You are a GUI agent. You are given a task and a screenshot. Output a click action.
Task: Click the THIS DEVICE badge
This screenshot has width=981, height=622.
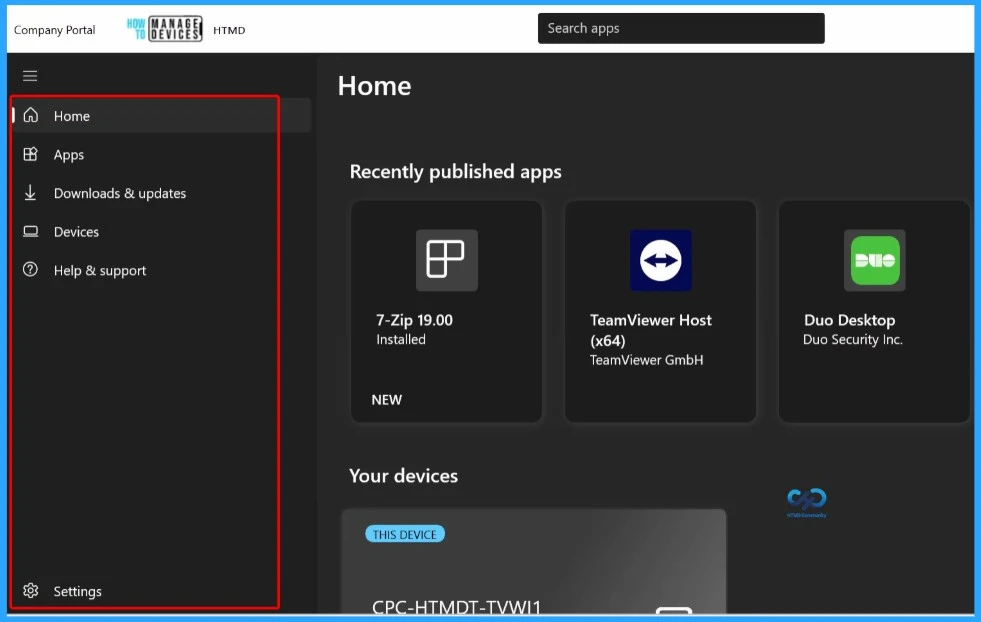click(405, 534)
